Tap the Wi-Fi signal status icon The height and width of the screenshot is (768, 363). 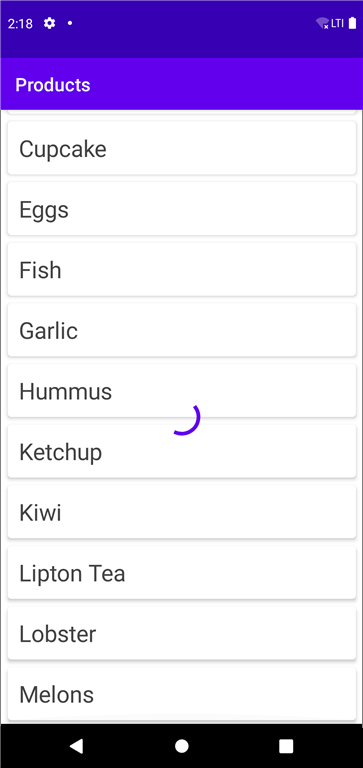(322, 23)
